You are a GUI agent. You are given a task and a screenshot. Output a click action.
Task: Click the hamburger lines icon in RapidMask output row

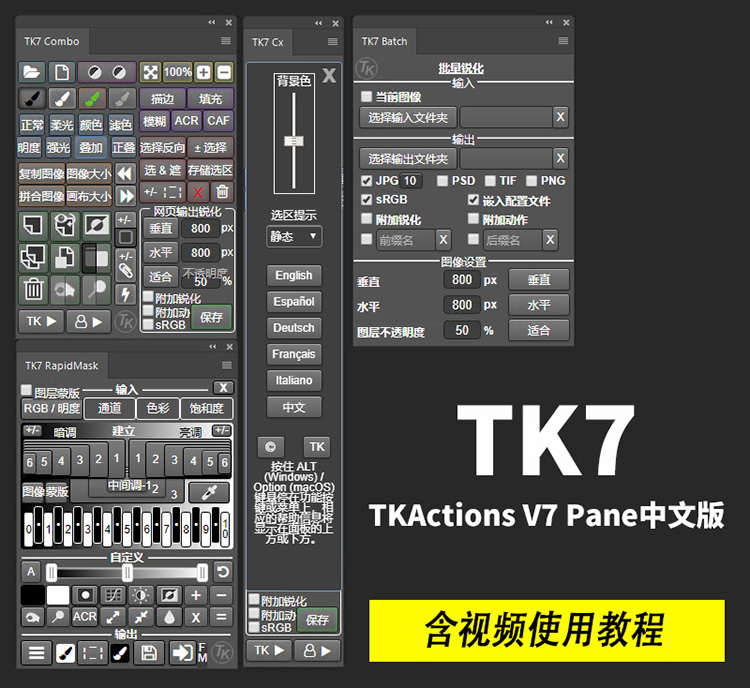(36, 653)
